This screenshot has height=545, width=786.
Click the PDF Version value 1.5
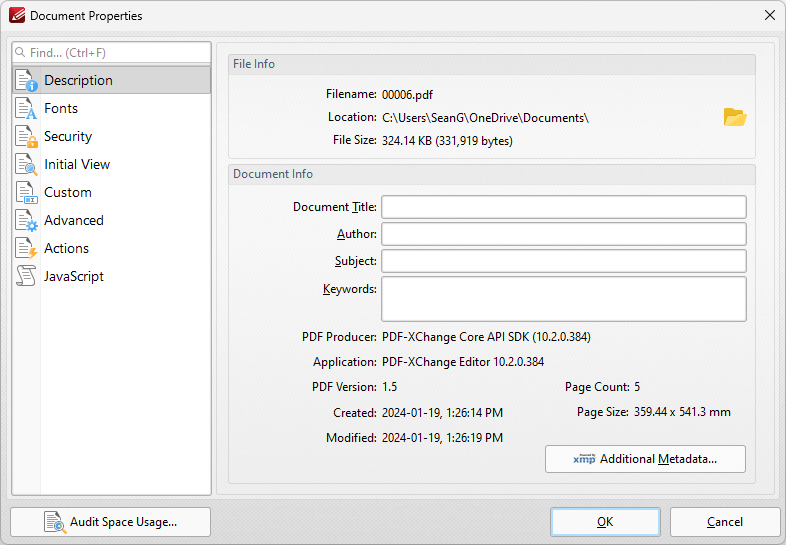click(389, 387)
